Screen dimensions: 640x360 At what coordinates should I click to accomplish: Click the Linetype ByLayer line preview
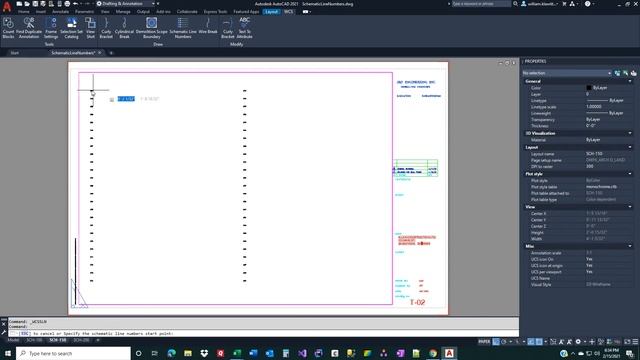pyautogui.click(x=597, y=100)
